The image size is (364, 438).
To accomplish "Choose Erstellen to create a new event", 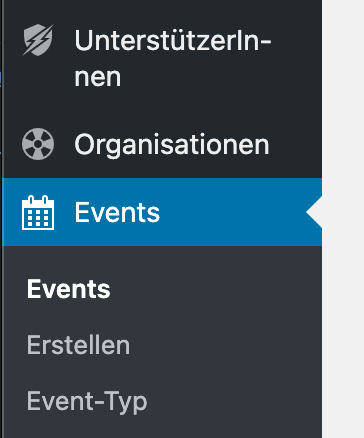I will (78, 345).
